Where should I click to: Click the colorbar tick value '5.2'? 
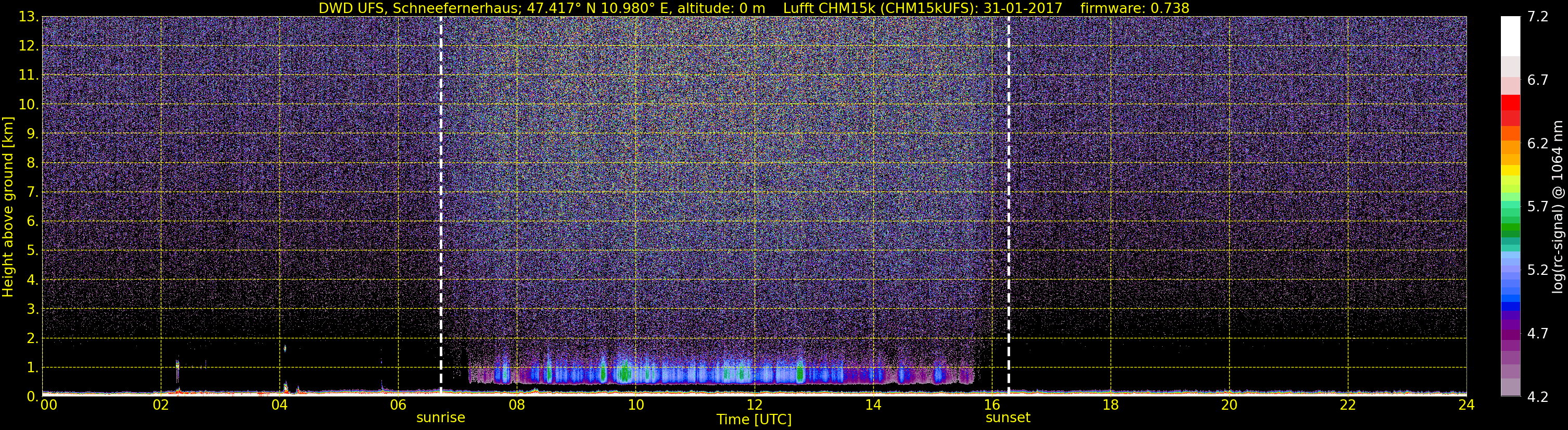1538,270
